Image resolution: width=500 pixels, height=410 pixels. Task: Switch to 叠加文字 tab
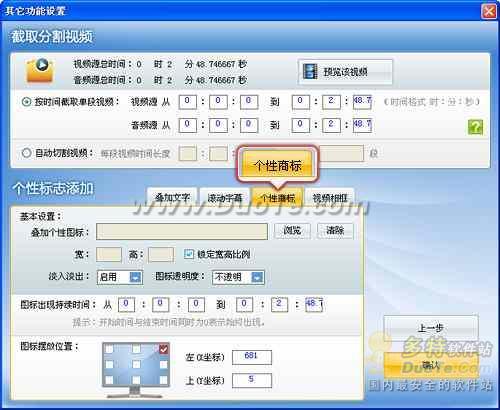click(x=172, y=197)
